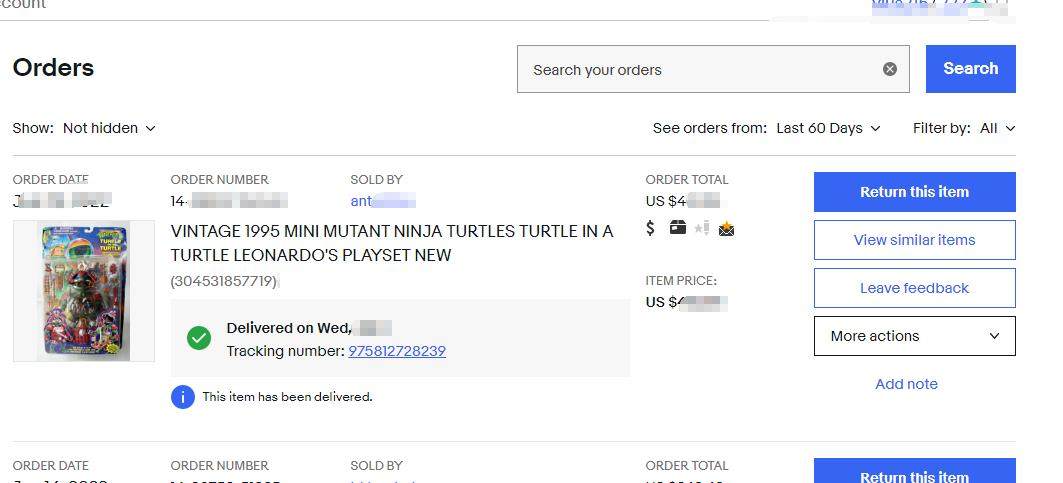Click the green delivered checkmark icon
Screen dimensions: 1063x483
click(199, 338)
